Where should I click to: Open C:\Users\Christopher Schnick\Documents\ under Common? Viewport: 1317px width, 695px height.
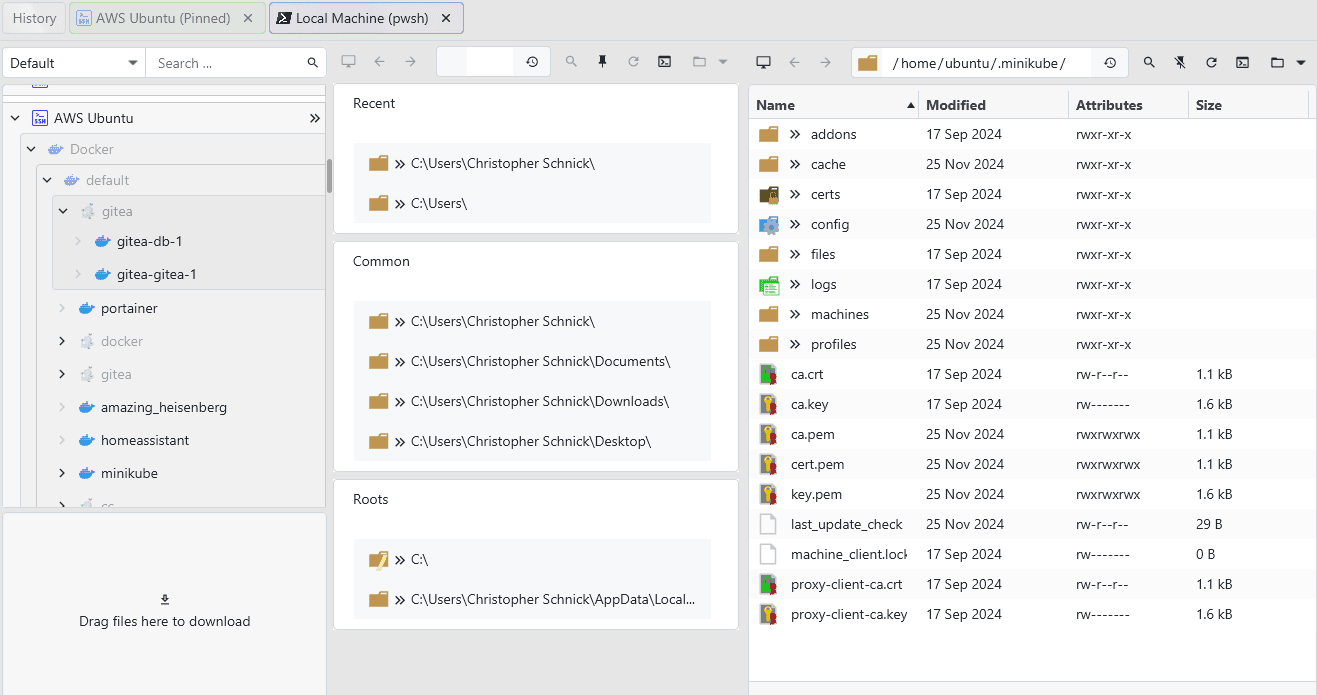pyautogui.click(x=540, y=361)
